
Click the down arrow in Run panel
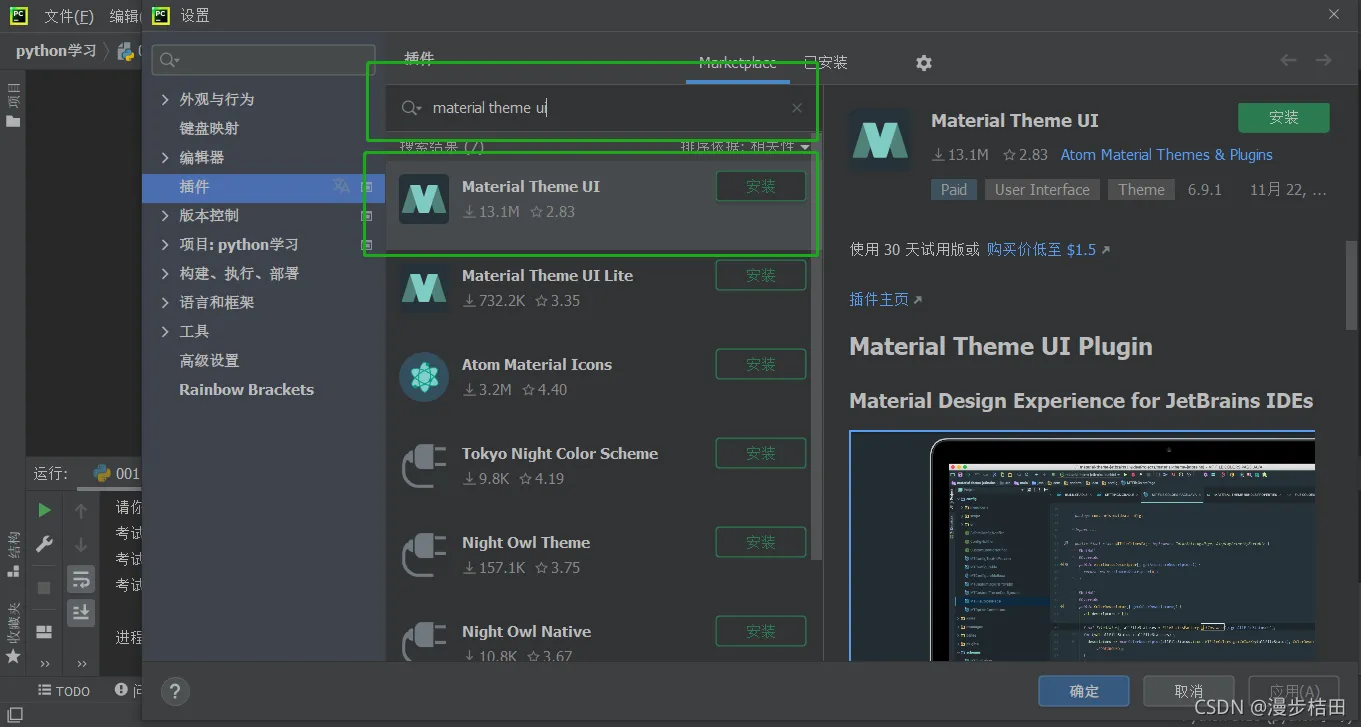[81, 545]
